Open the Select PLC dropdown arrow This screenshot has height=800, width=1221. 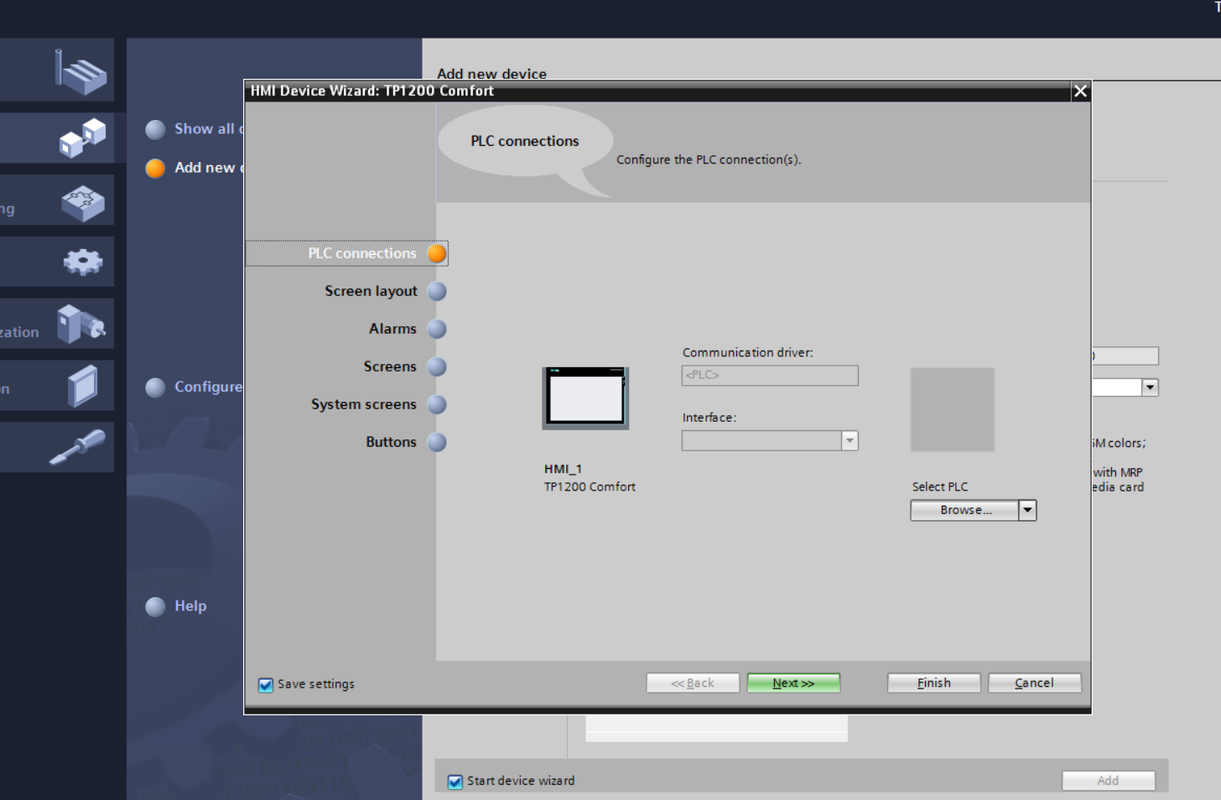[x=1027, y=510]
